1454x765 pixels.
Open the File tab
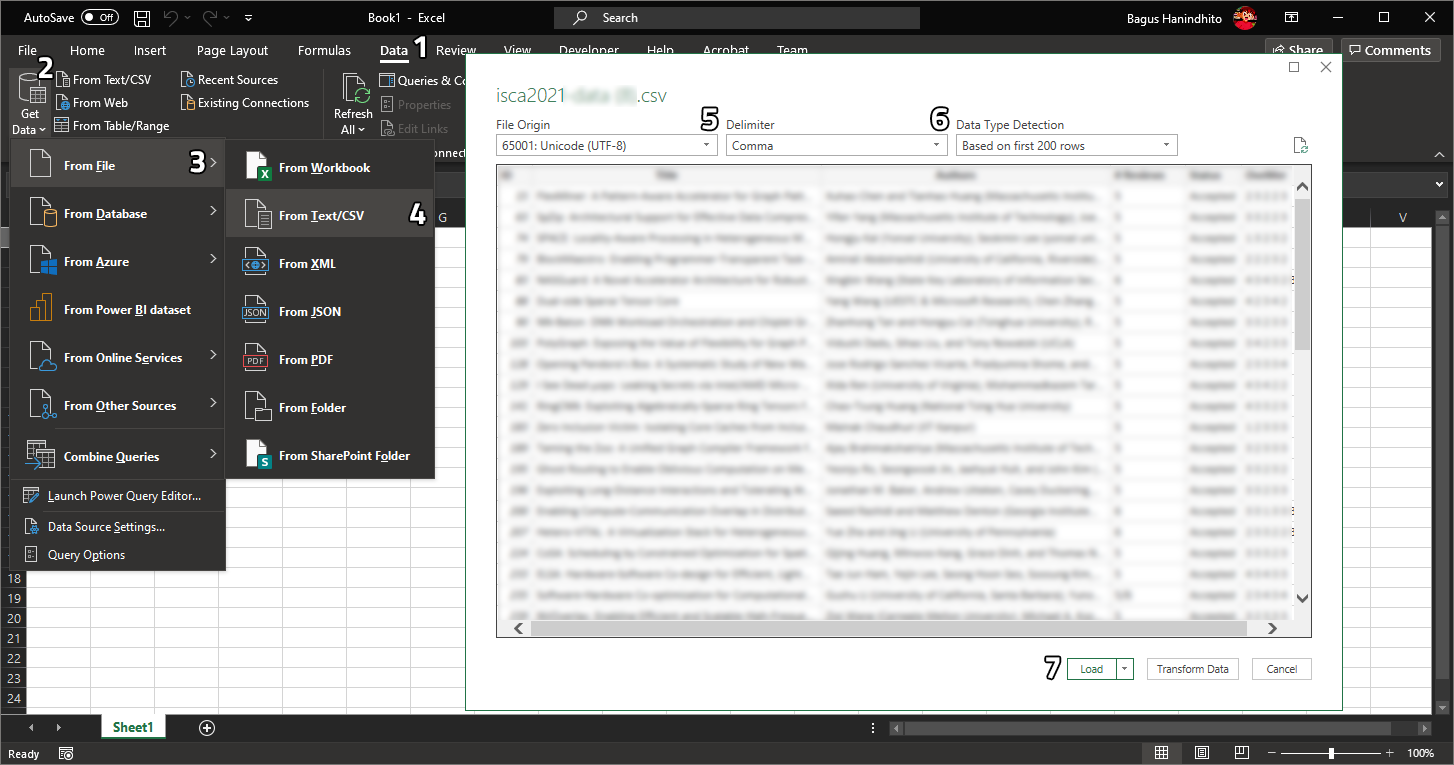tap(27, 50)
